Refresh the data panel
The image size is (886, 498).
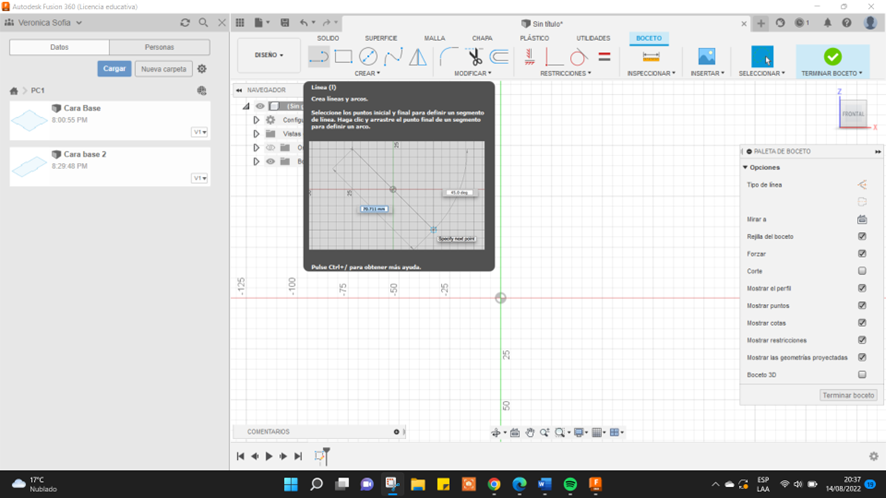click(185, 23)
